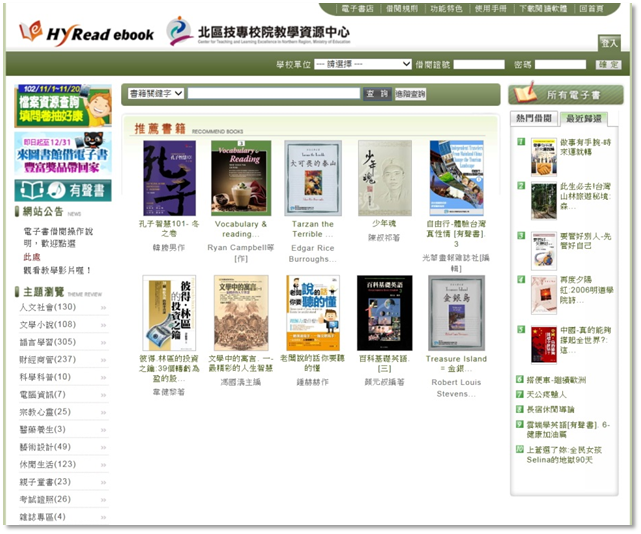This screenshot has height=534, width=641.
Task: Open the 要管好別人-先管好自己 title link
Action: 585,241
